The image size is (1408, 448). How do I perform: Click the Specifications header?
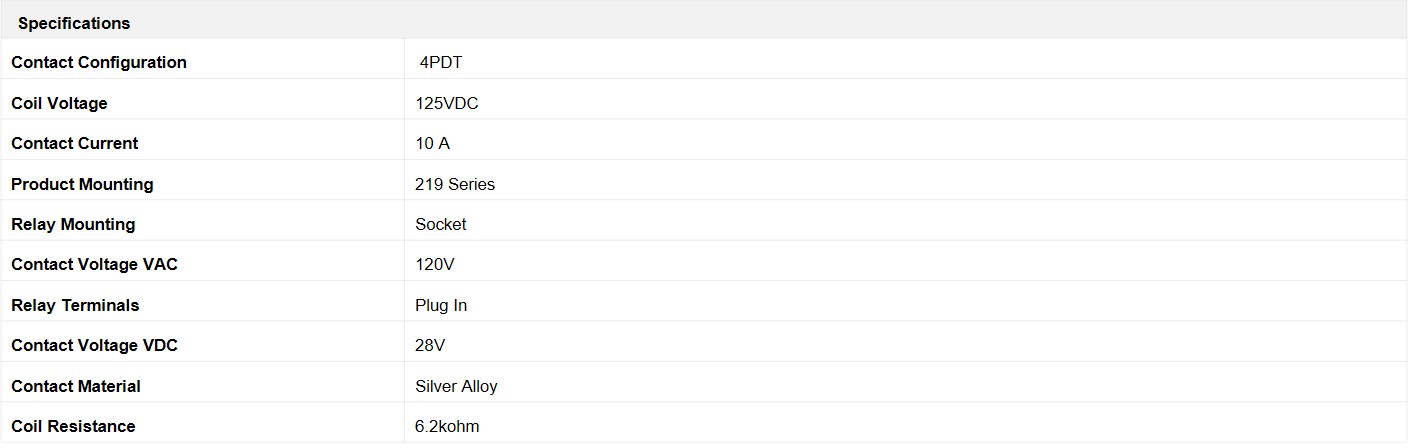point(74,23)
